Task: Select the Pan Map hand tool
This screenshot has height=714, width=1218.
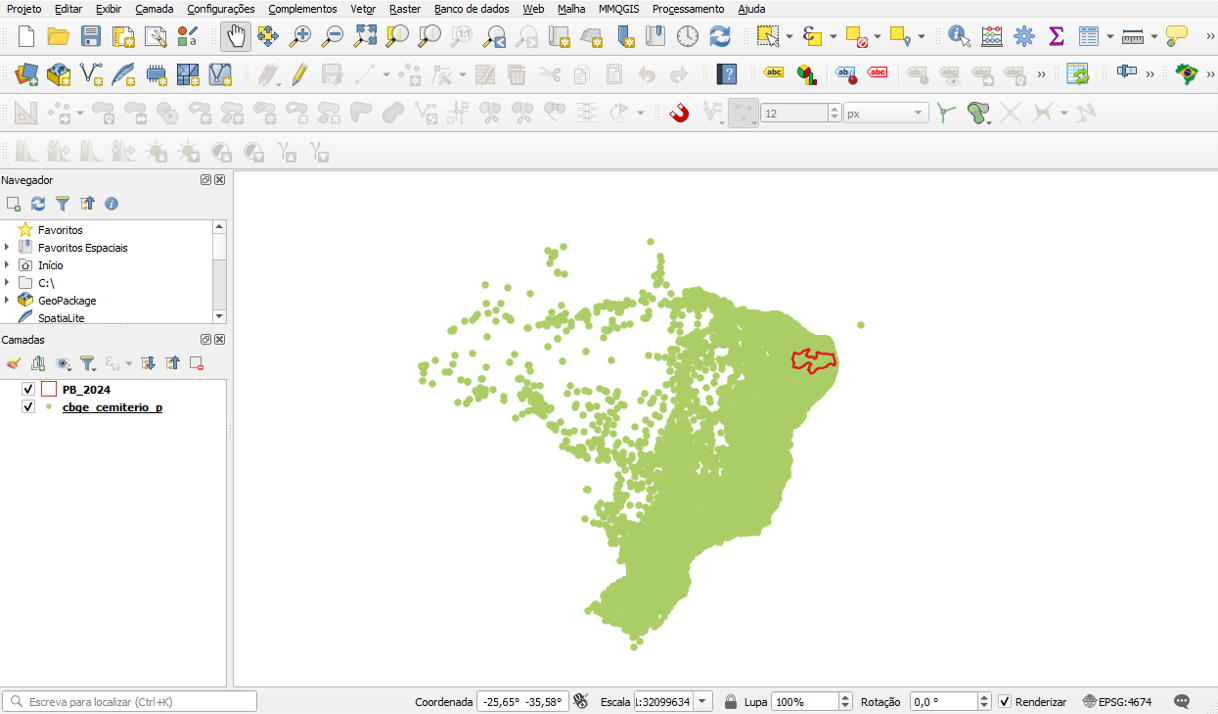Action: (235, 37)
